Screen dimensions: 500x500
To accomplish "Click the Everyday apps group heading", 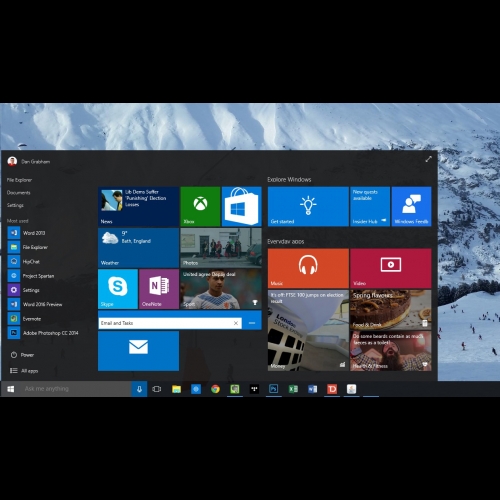I will [286, 241].
